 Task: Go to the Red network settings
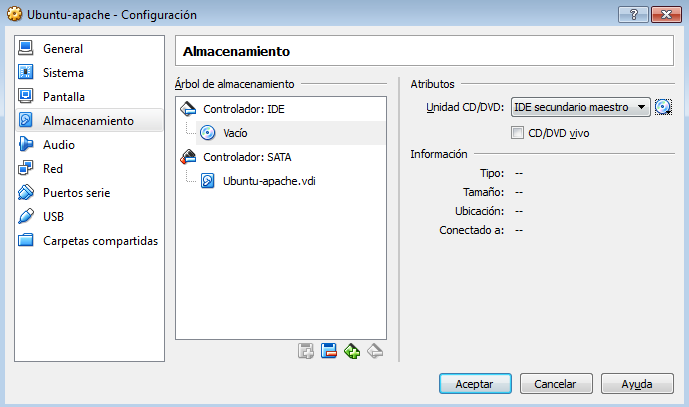coord(53,169)
